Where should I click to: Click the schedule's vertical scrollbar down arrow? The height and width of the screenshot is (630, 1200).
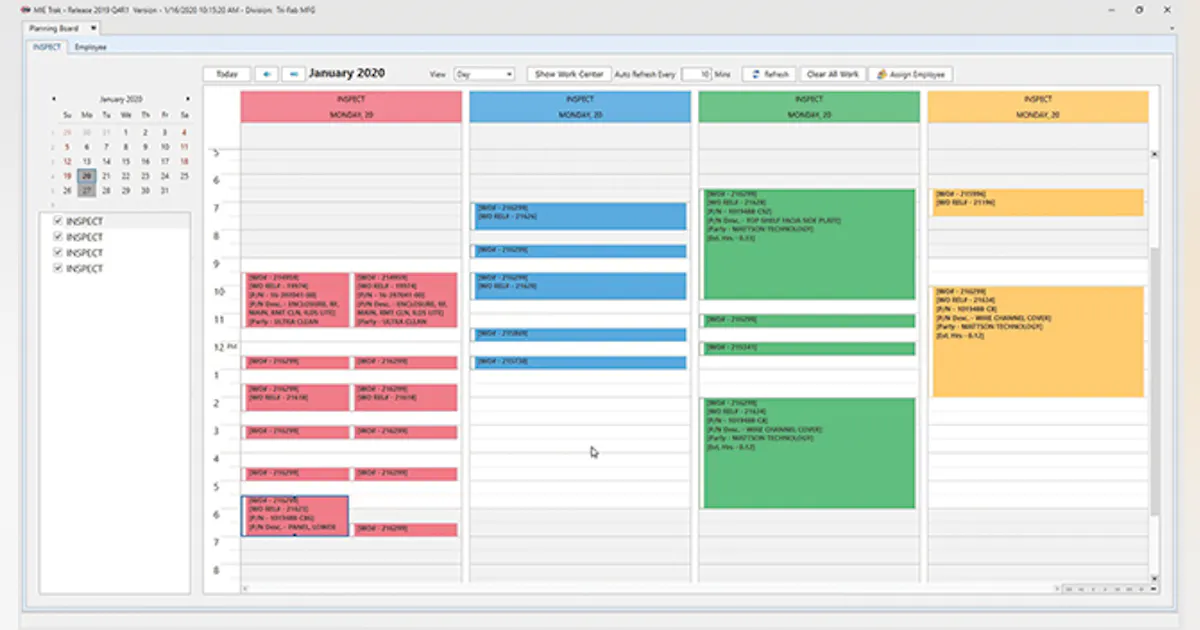pos(1154,578)
